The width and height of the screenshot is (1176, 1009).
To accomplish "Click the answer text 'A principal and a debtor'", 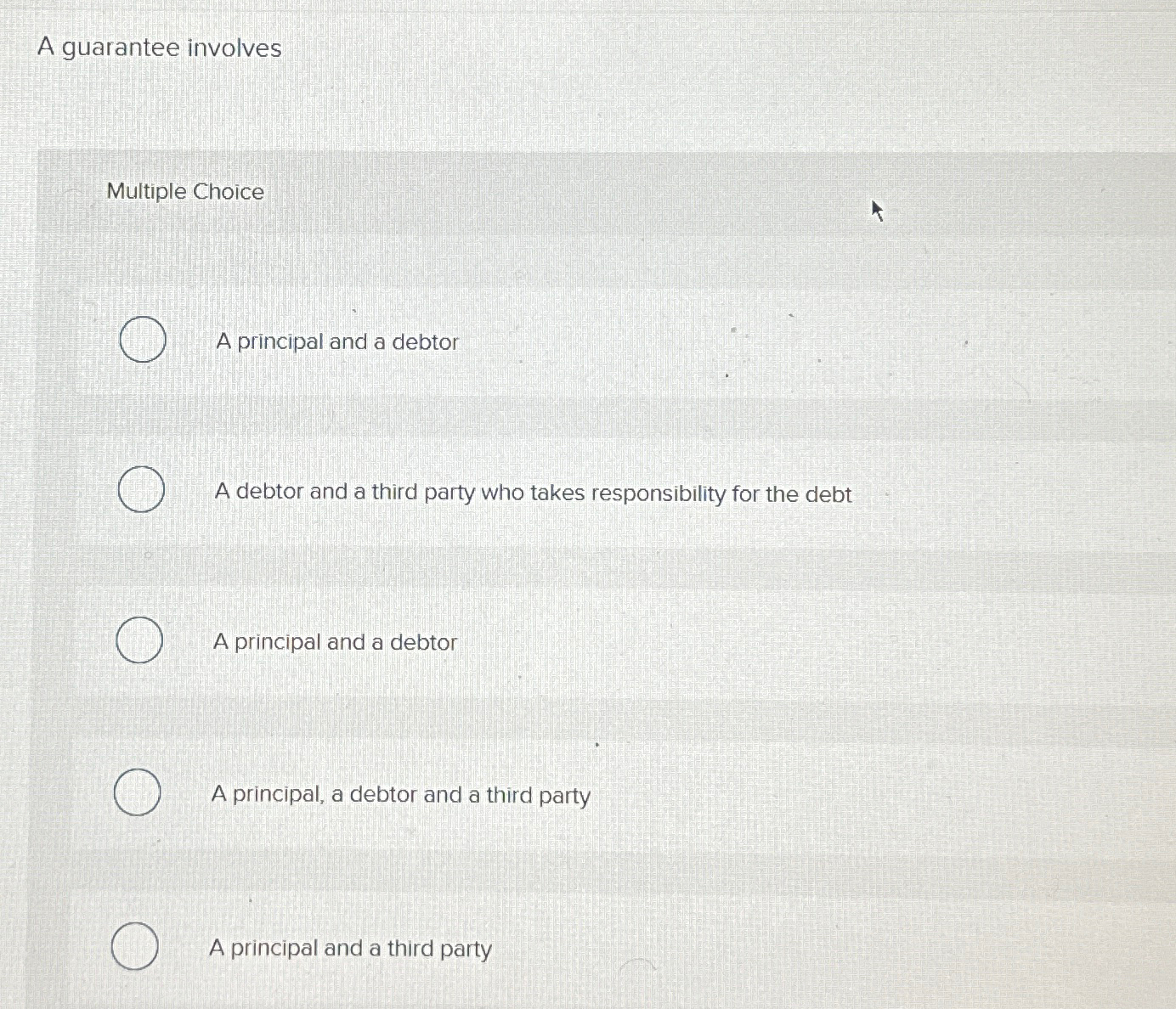I will pos(336,341).
